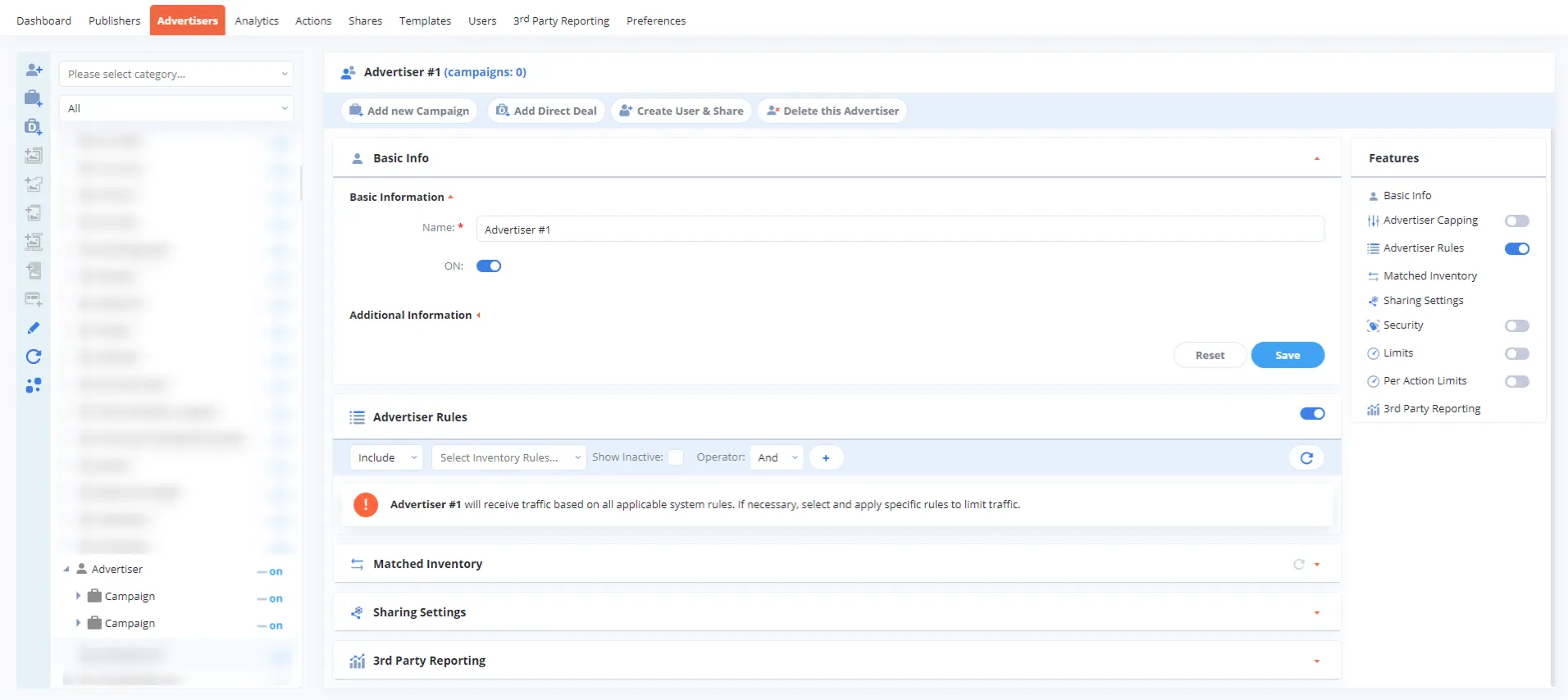The width and height of the screenshot is (1568, 700).
Task: Collapse the Basic Info section
Action: [x=1316, y=158]
